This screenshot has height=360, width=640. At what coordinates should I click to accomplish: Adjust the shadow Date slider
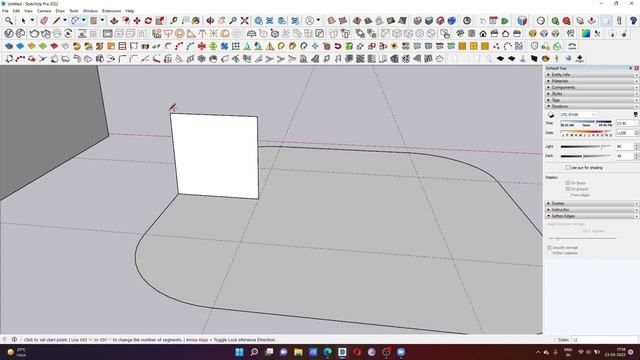(x=586, y=133)
